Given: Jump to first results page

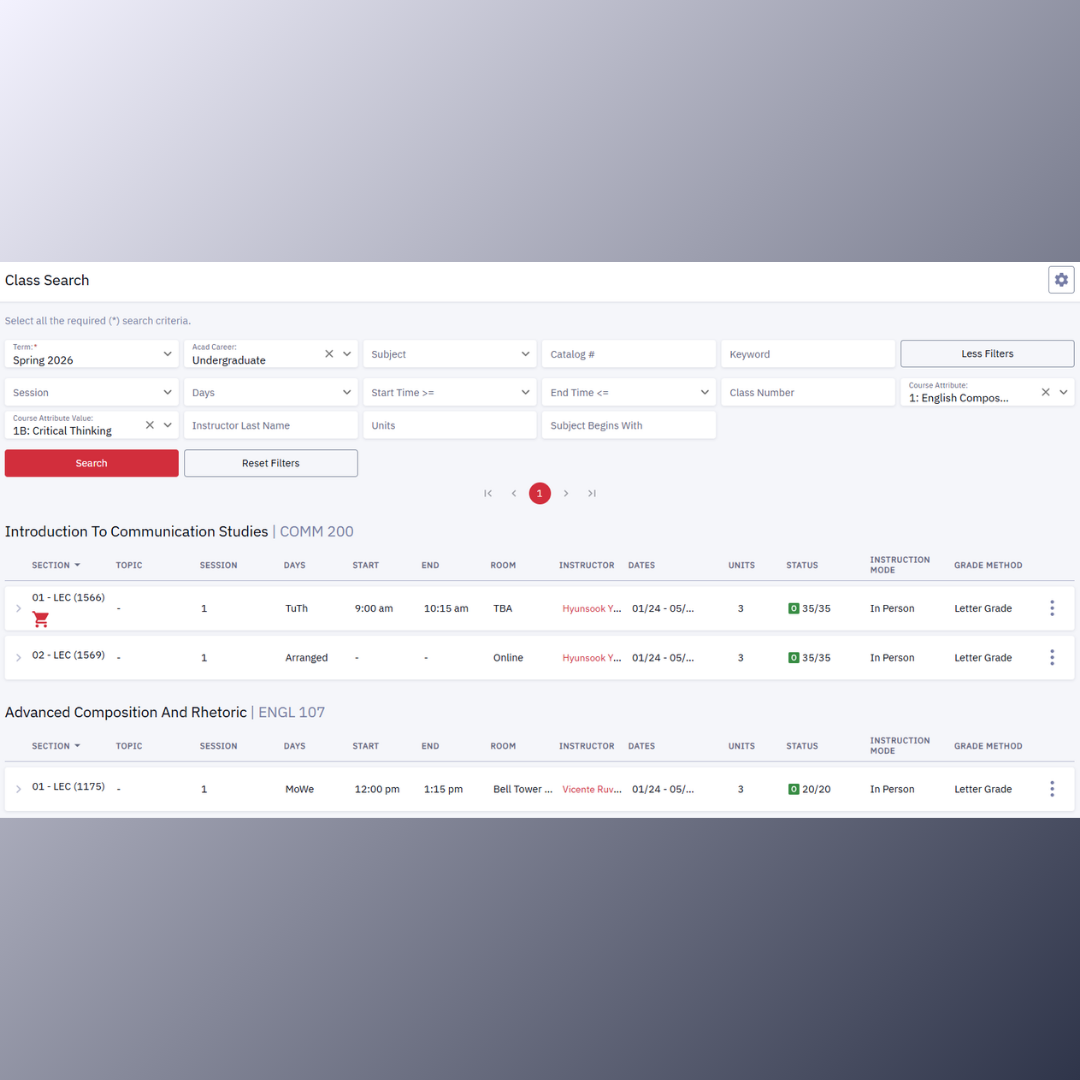Looking at the screenshot, I should [x=488, y=493].
